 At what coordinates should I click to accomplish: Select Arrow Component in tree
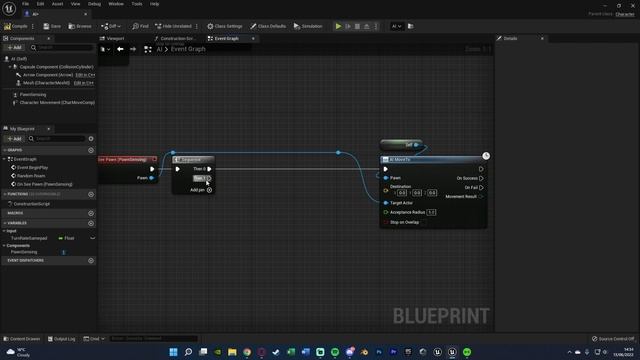[x=48, y=75]
